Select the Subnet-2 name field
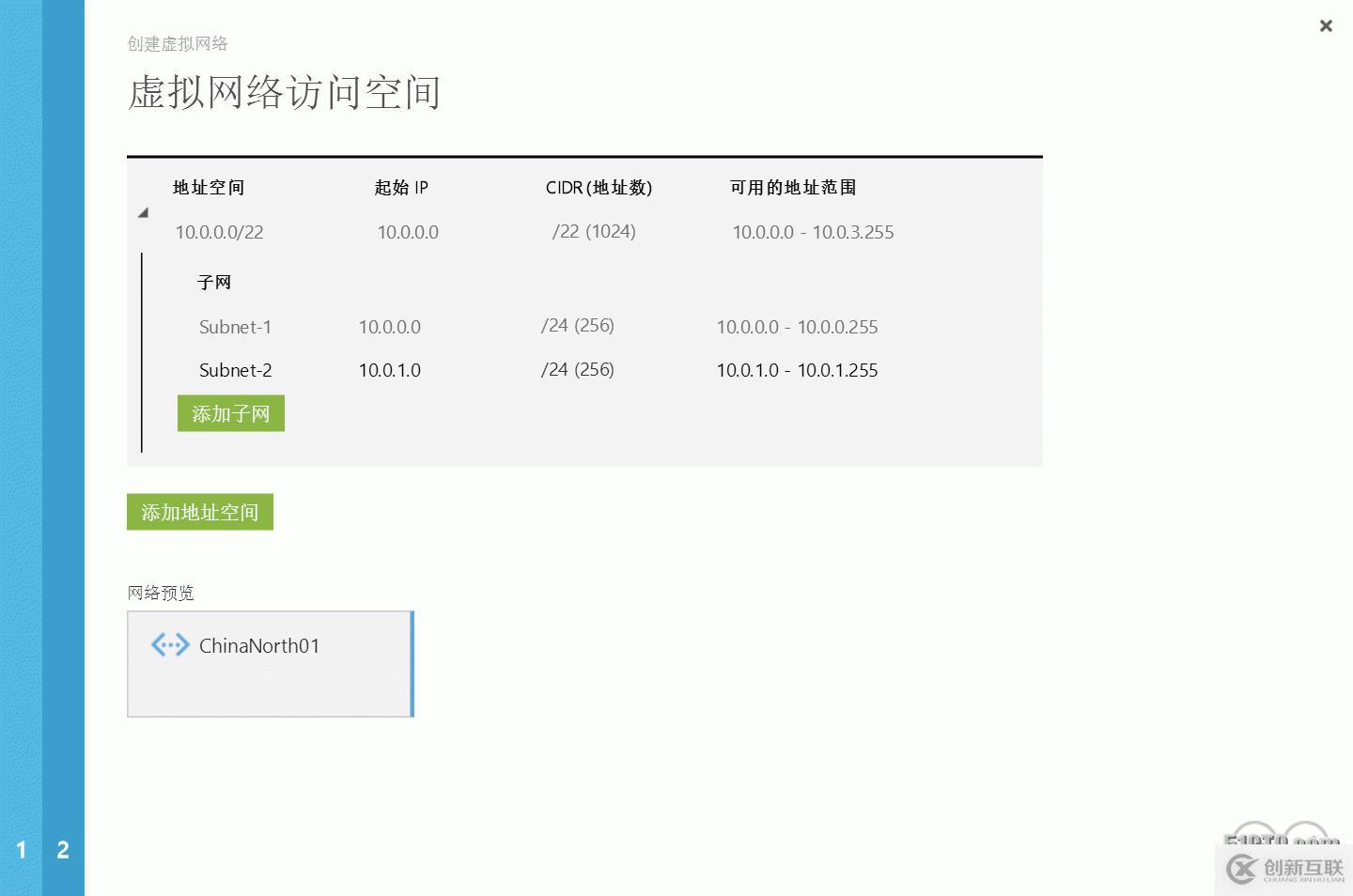This screenshot has width=1353, height=896. pos(235,370)
